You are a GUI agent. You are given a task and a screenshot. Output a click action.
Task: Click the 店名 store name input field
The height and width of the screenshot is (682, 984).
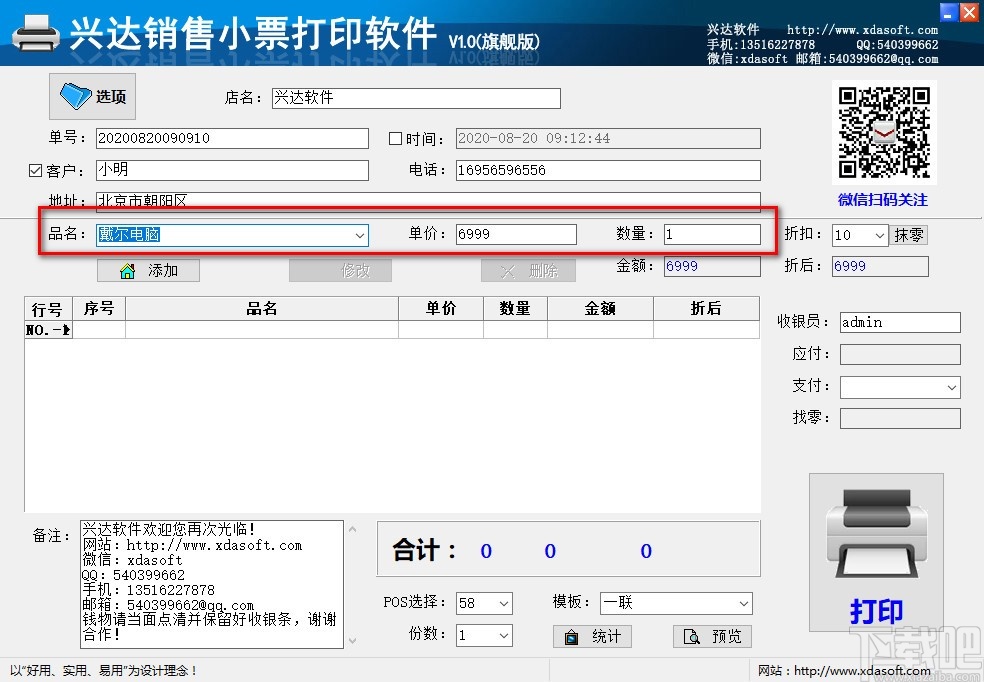click(415, 98)
